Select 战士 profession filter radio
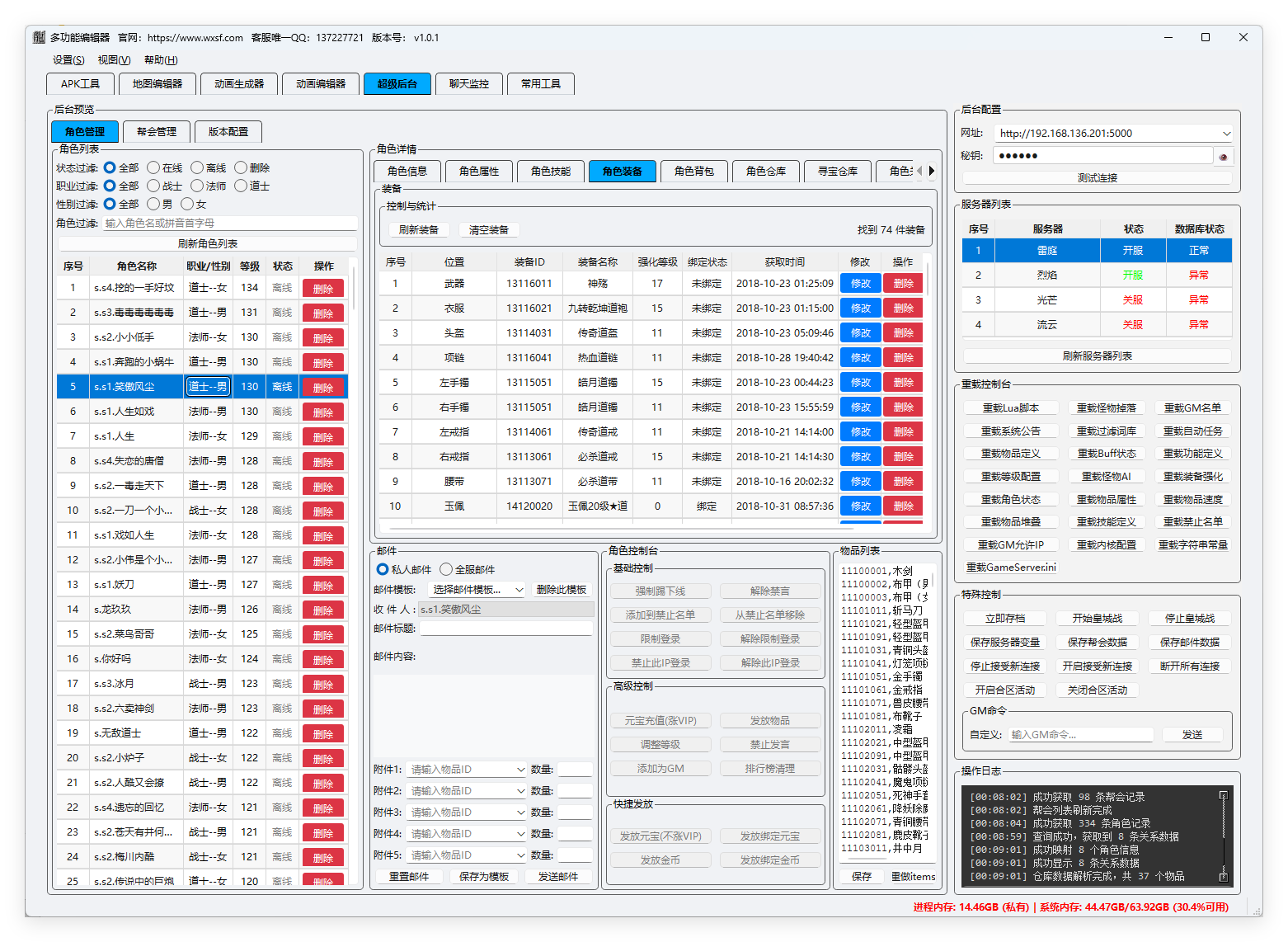The height and width of the screenshot is (942, 1288). pyautogui.click(x=153, y=186)
